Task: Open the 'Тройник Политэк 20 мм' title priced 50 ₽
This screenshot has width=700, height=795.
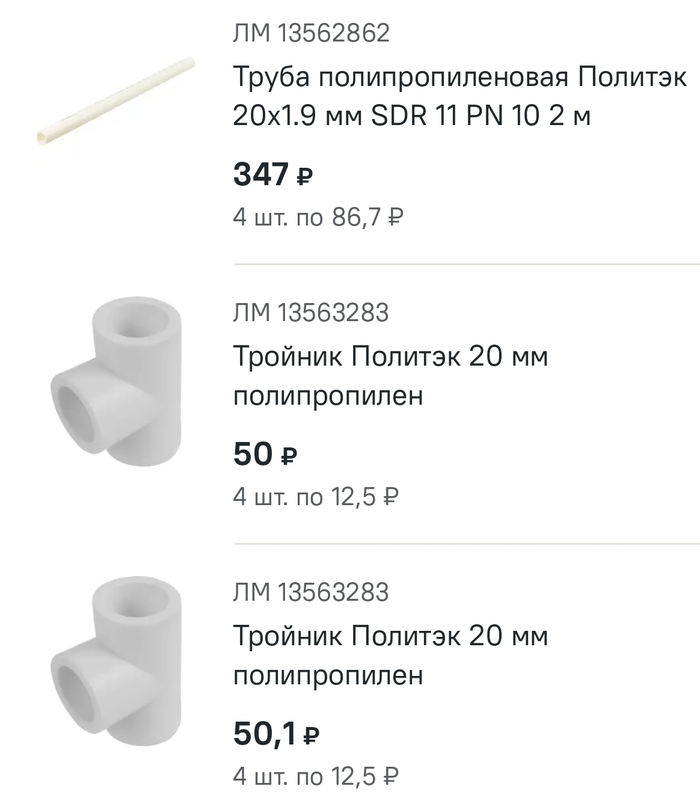Action: coord(391,356)
